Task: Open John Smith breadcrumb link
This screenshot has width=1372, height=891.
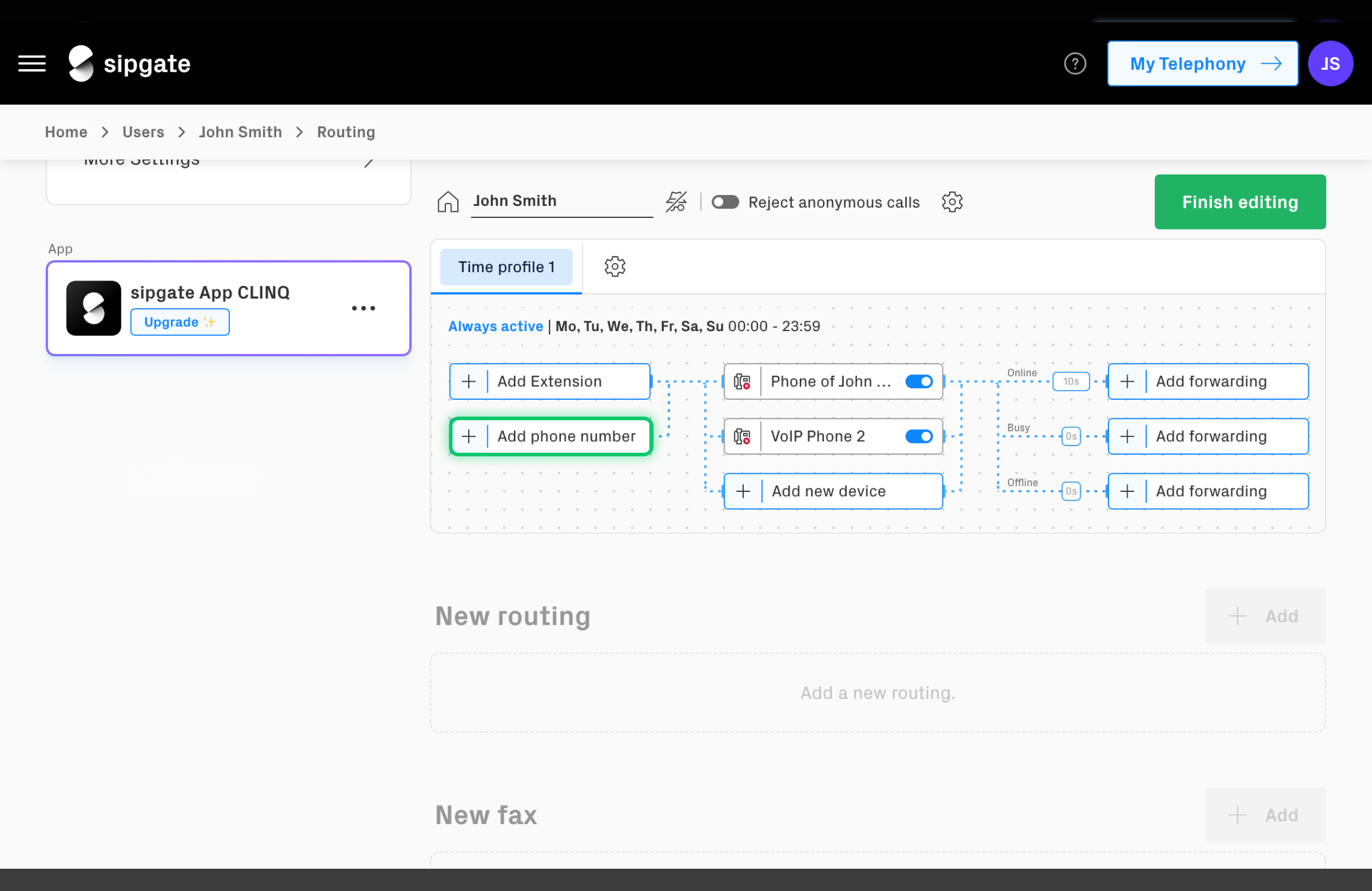Action: [240, 132]
